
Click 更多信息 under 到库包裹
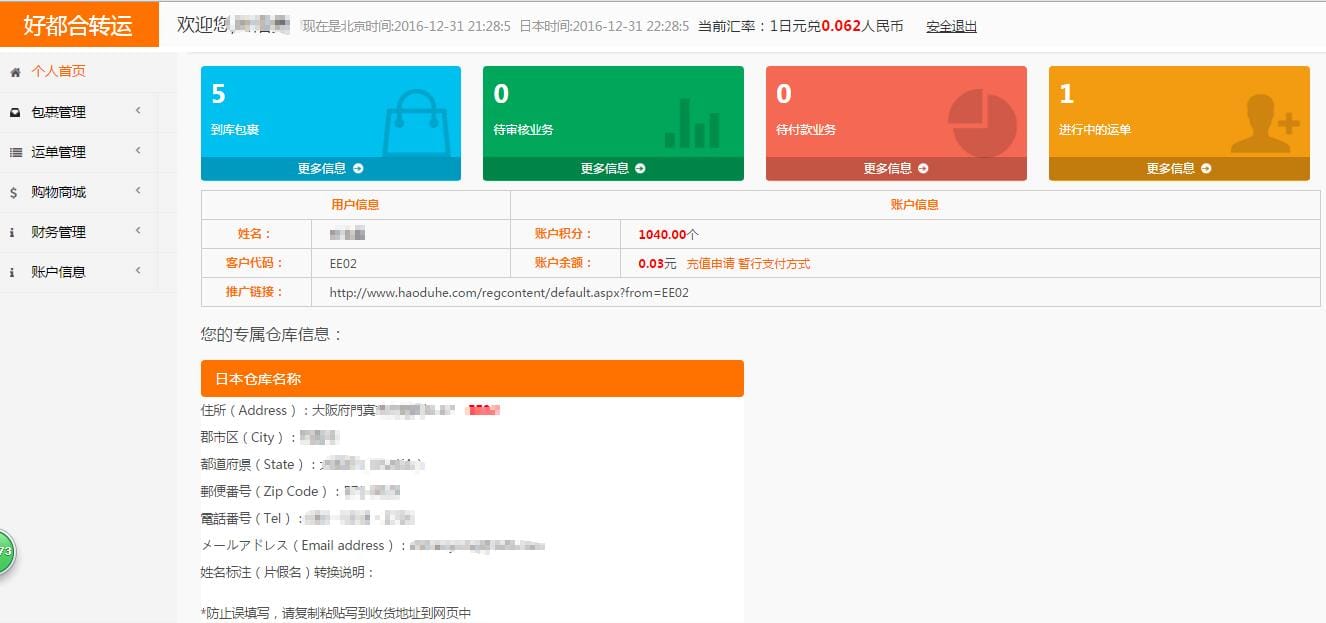coord(331,169)
